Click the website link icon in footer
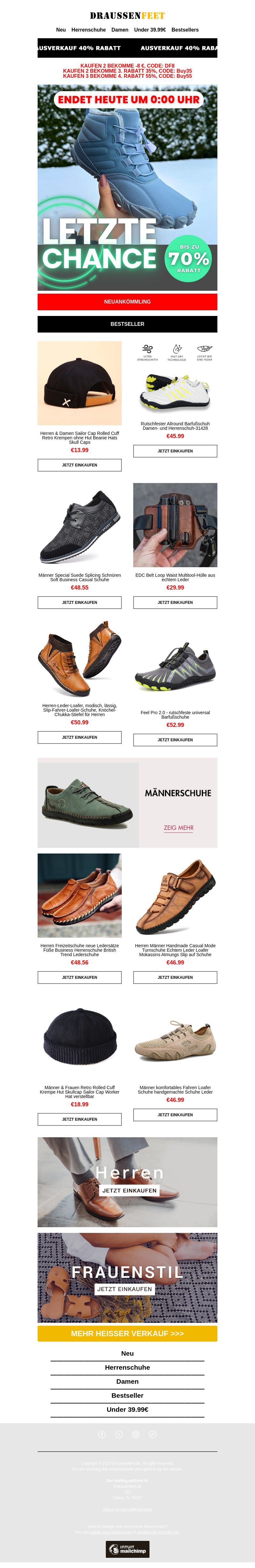This screenshot has width=255, height=1568. tap(153, 1434)
